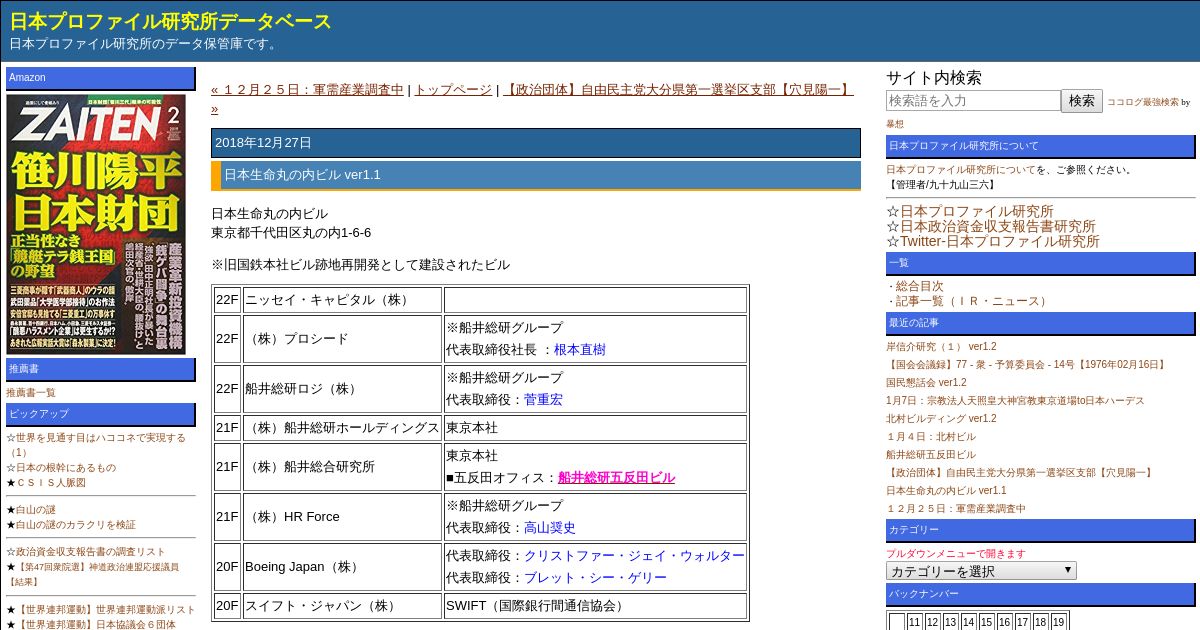The image size is (1200, 630).
Task: Click address text 東京都千代田区丸の内1-6-6
Action: [x=291, y=233]
